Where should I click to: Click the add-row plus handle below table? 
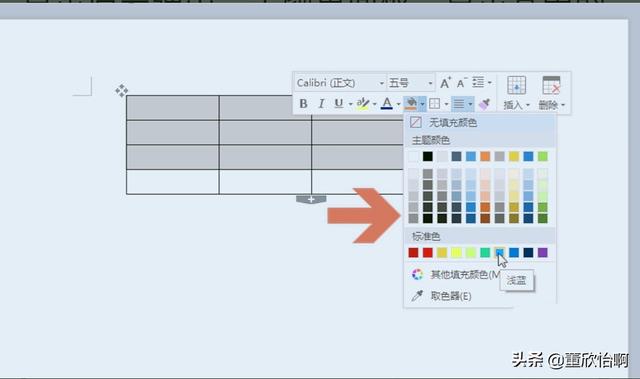[x=311, y=199]
